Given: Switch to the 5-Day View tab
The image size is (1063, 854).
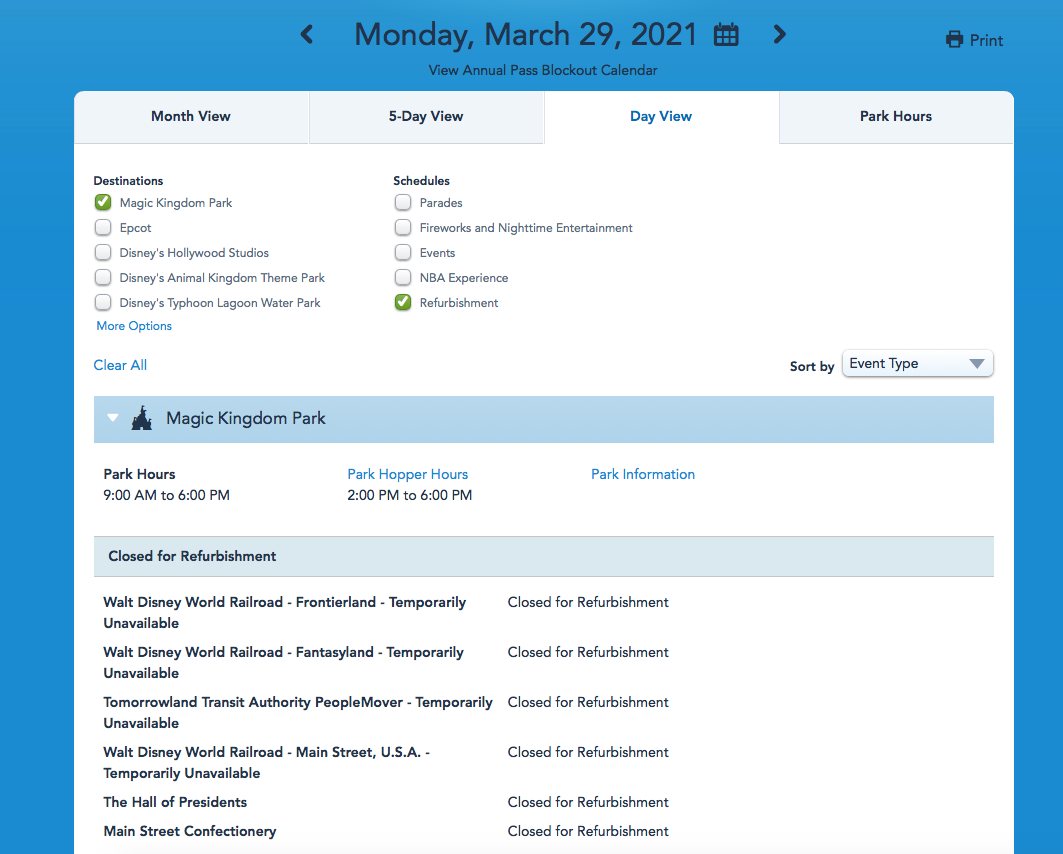Looking at the screenshot, I should pos(426,117).
